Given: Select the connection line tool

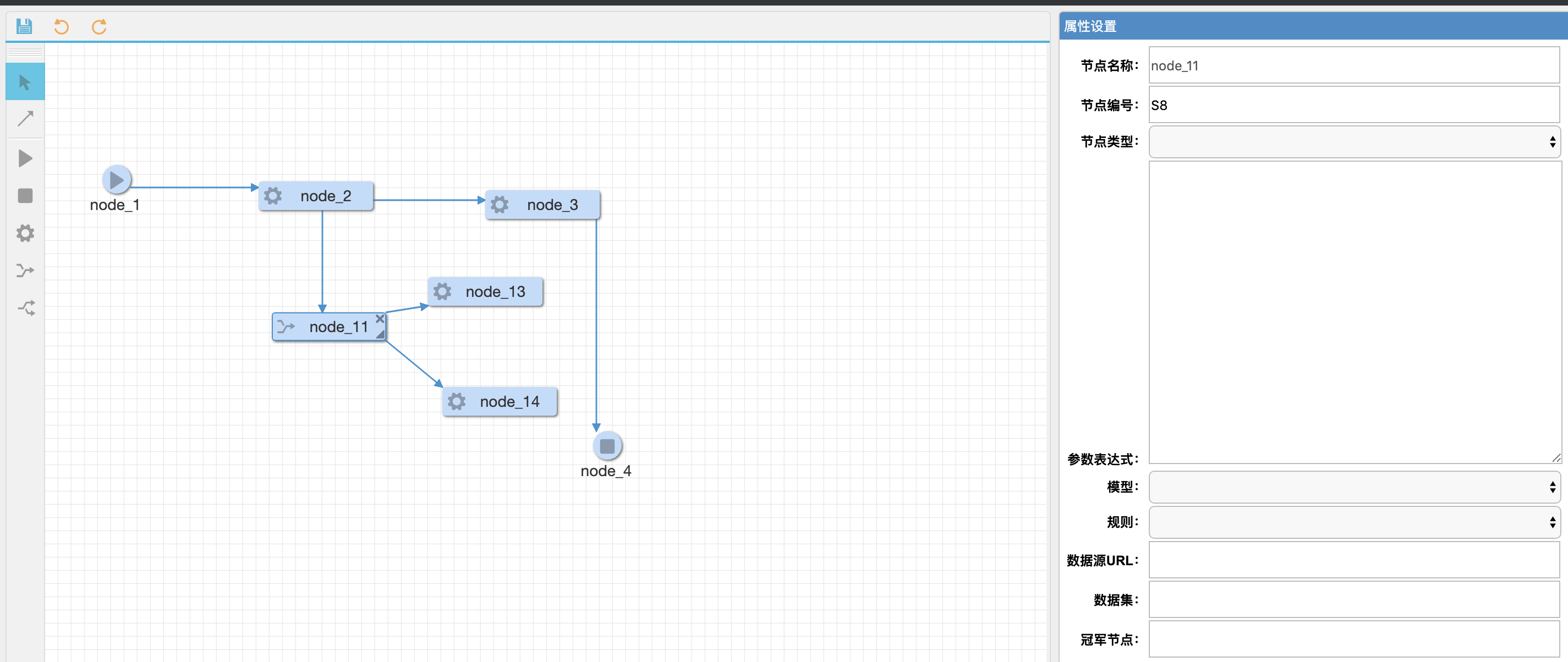Looking at the screenshot, I should [x=25, y=119].
